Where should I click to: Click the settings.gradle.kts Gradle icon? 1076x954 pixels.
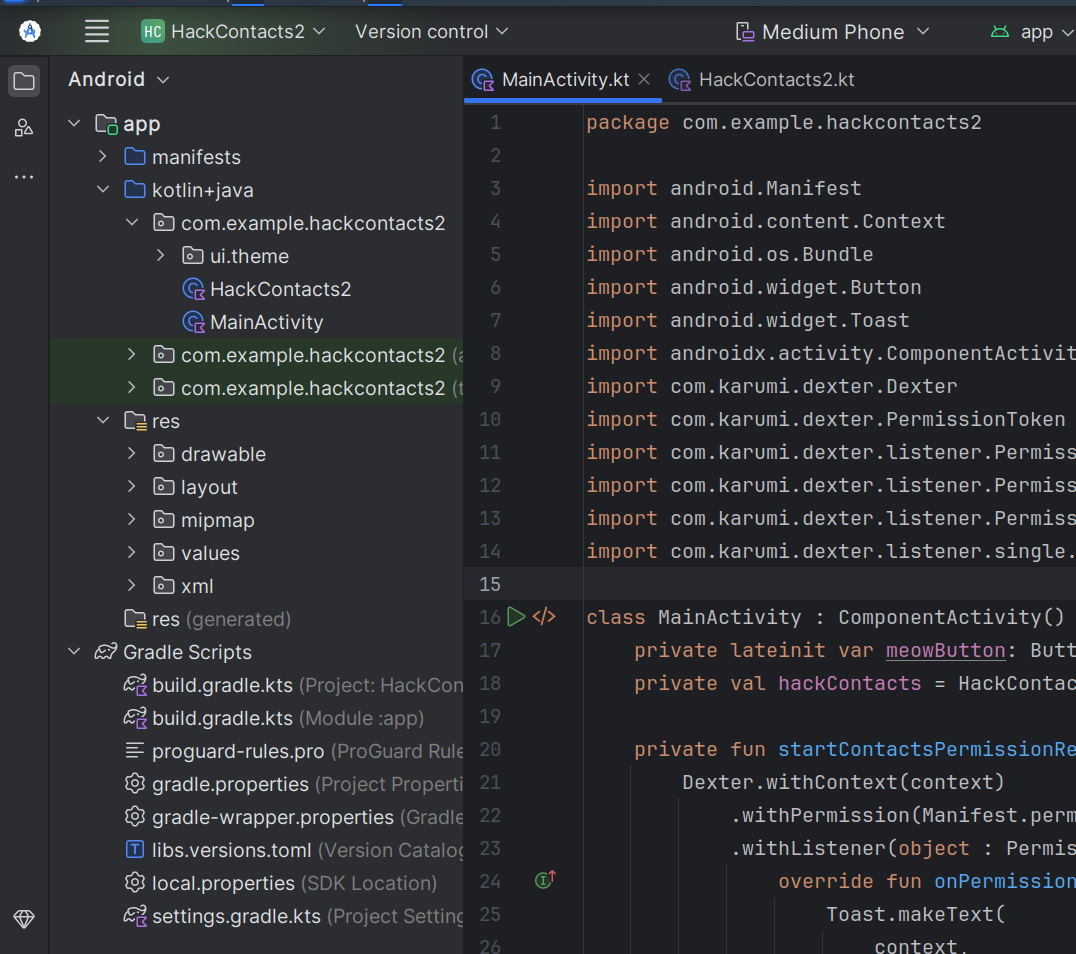coord(135,916)
